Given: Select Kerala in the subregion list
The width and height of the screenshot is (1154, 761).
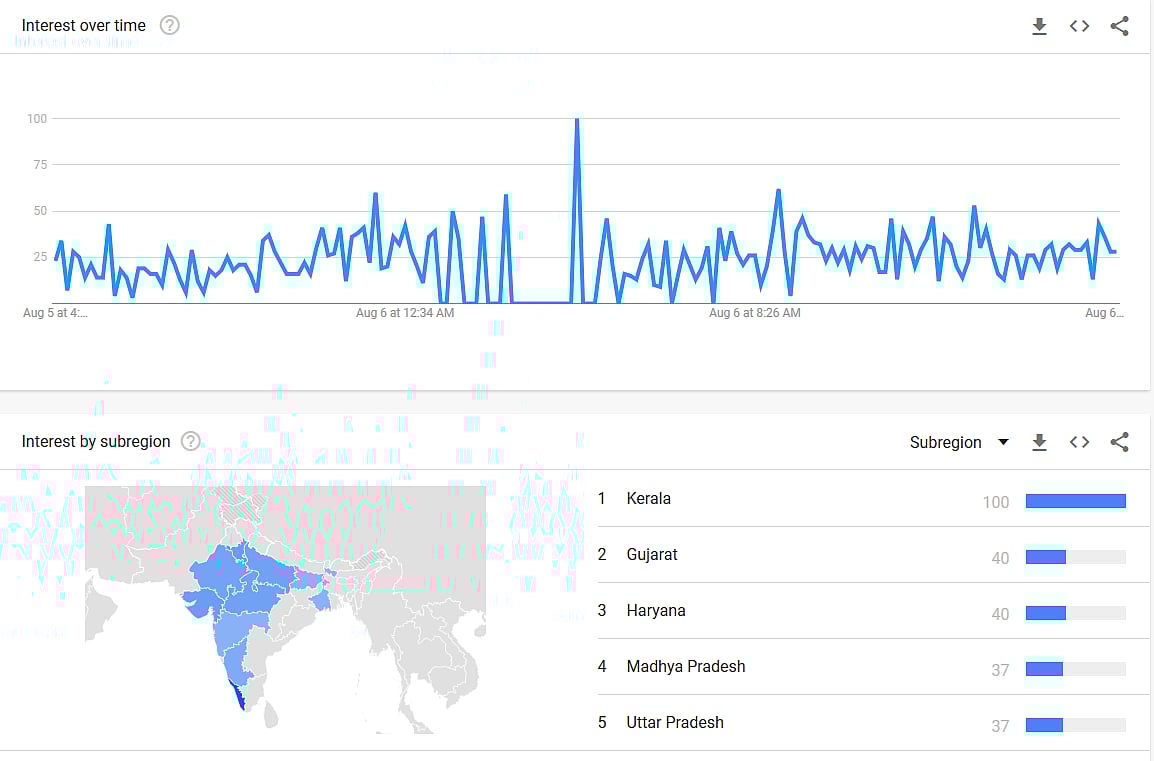Looking at the screenshot, I should coord(648,498).
